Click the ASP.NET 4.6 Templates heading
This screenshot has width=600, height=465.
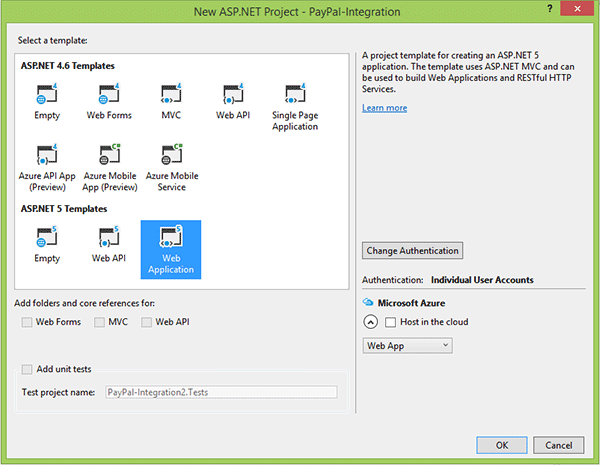click(x=68, y=66)
